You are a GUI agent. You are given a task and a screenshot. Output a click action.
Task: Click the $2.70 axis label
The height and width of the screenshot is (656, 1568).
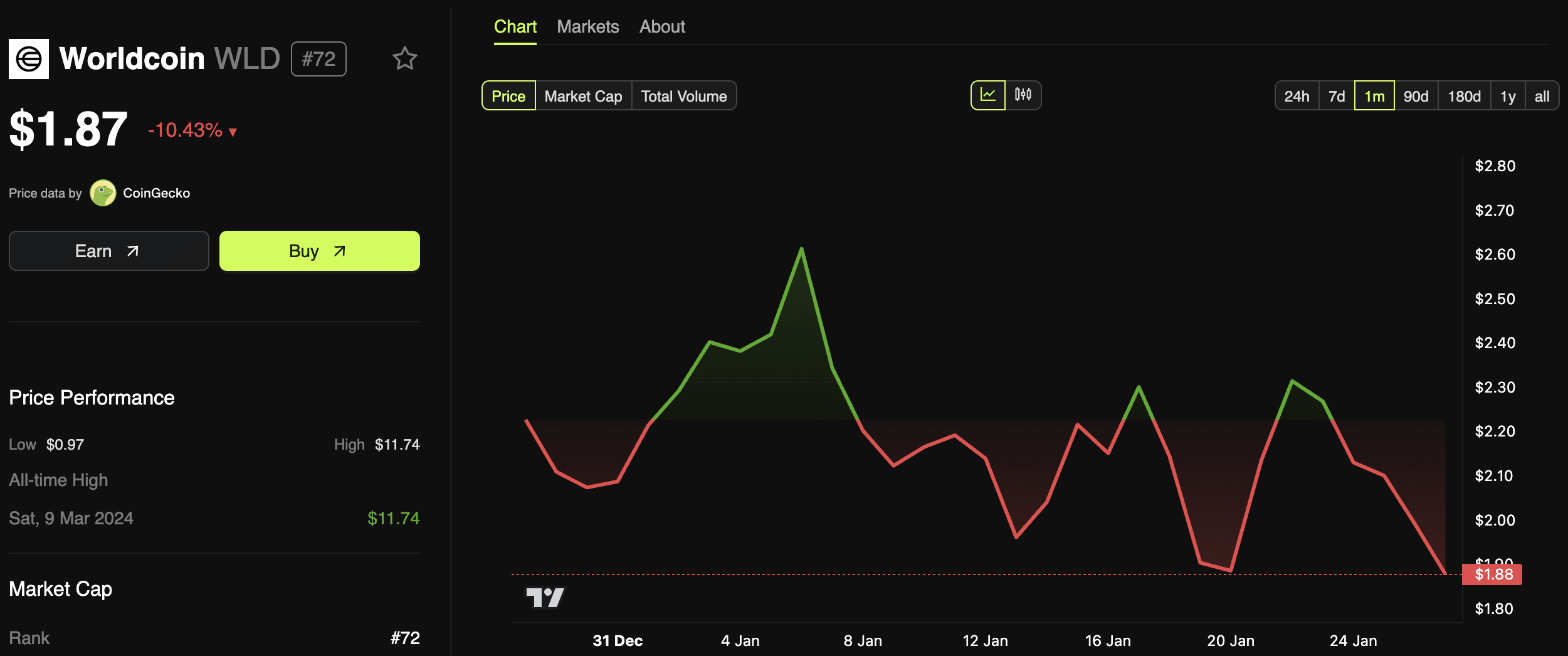tap(1495, 210)
